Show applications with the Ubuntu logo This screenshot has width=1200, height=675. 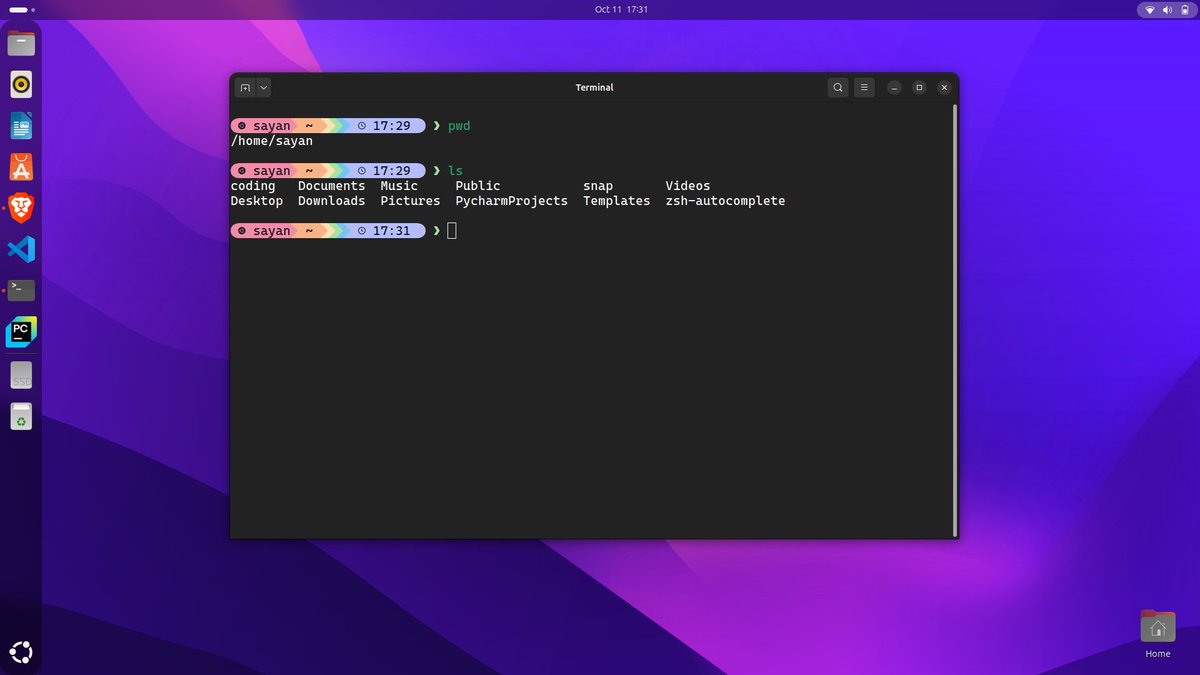click(x=21, y=652)
